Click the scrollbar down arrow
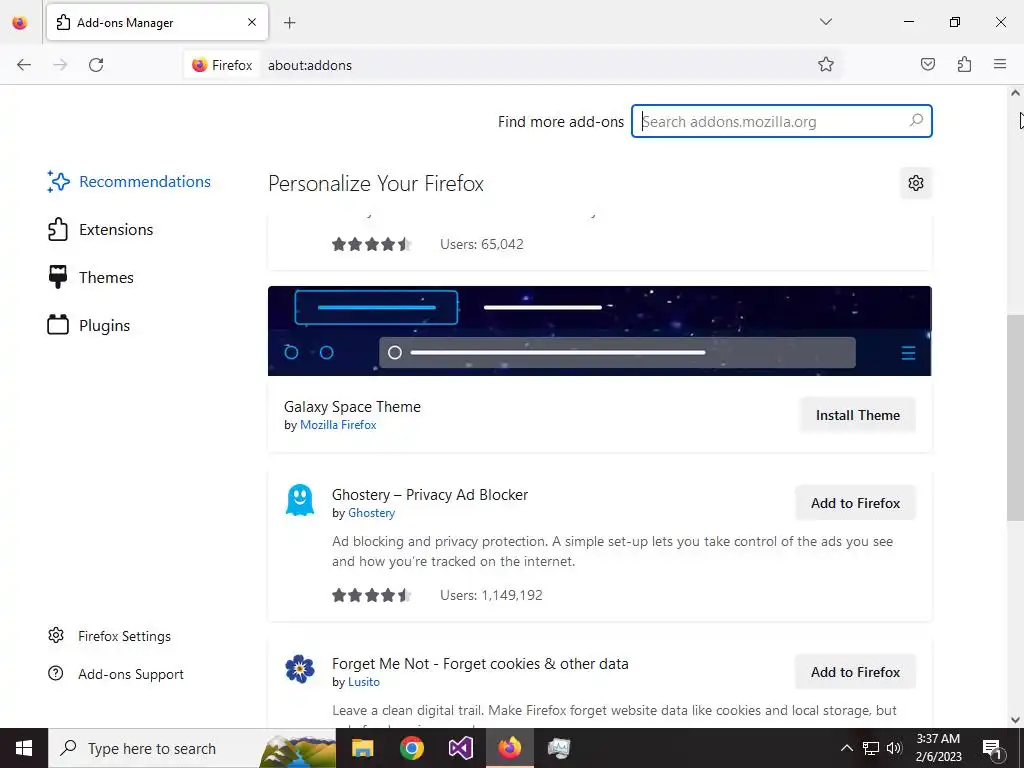This screenshot has height=768, width=1024. 1015,720
